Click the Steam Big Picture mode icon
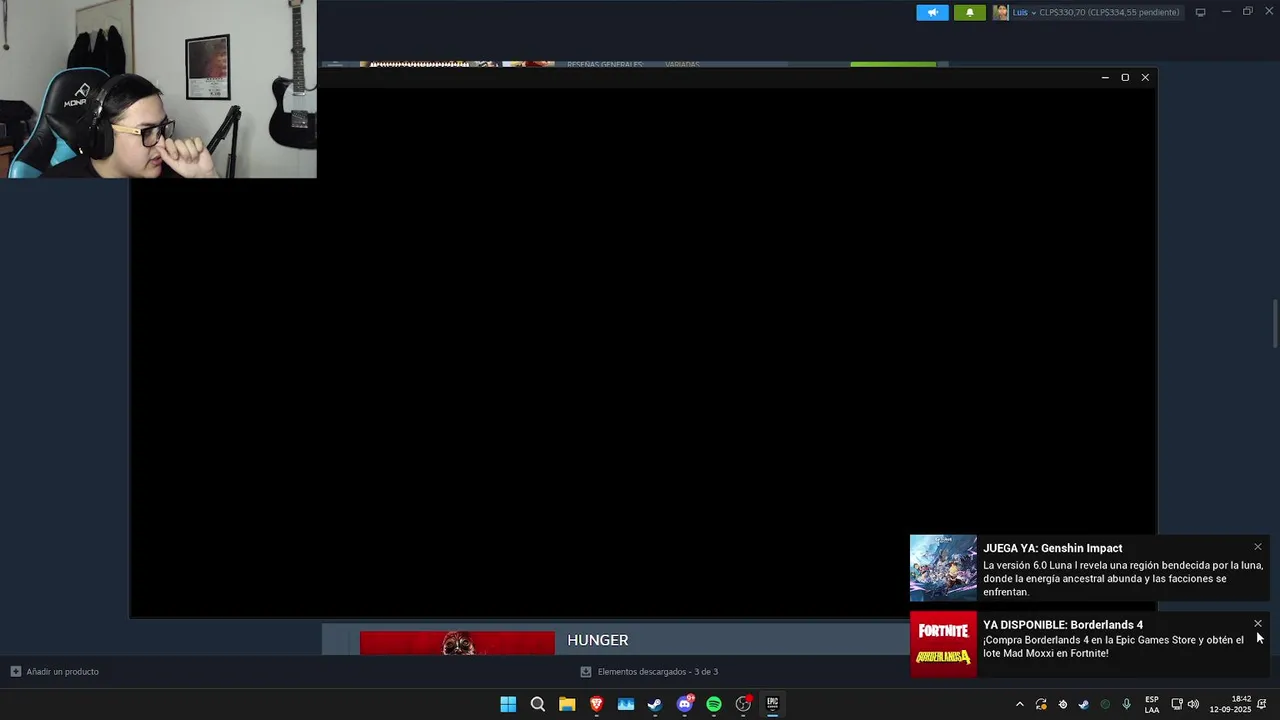The image size is (1280, 720). pyautogui.click(x=1200, y=12)
